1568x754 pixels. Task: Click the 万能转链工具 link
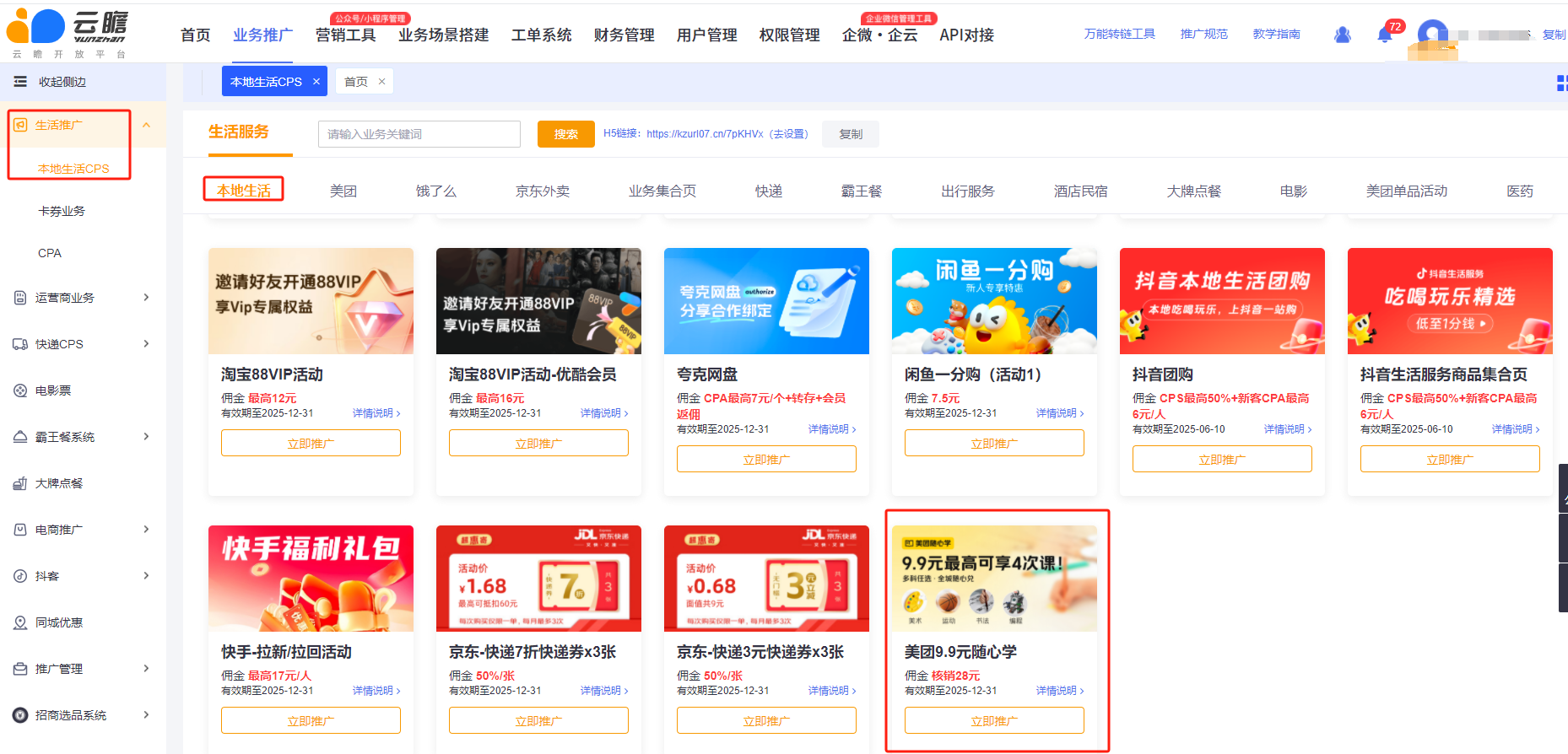1120,35
